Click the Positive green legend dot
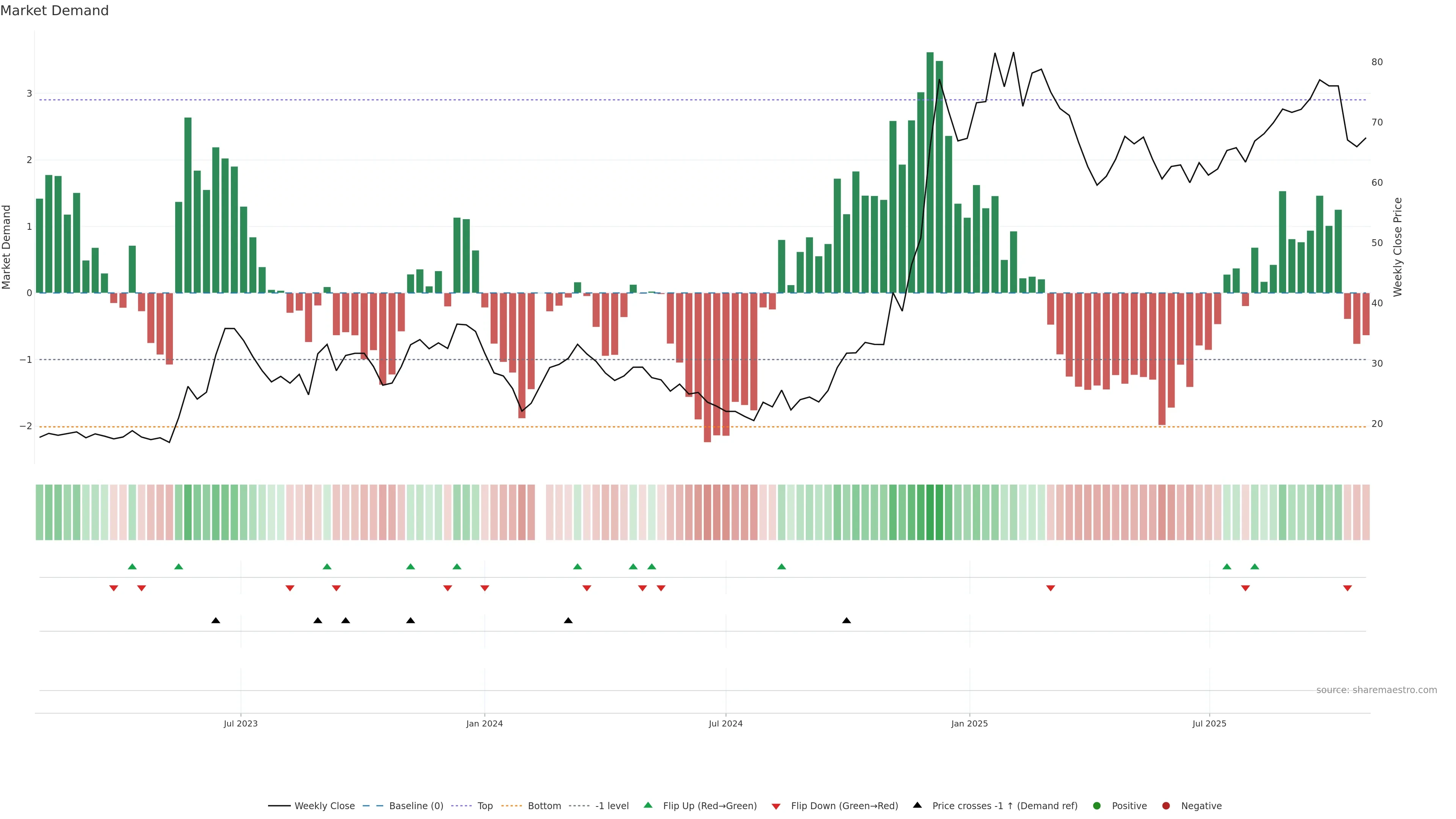This screenshot has width=1456, height=819. coord(1097,806)
